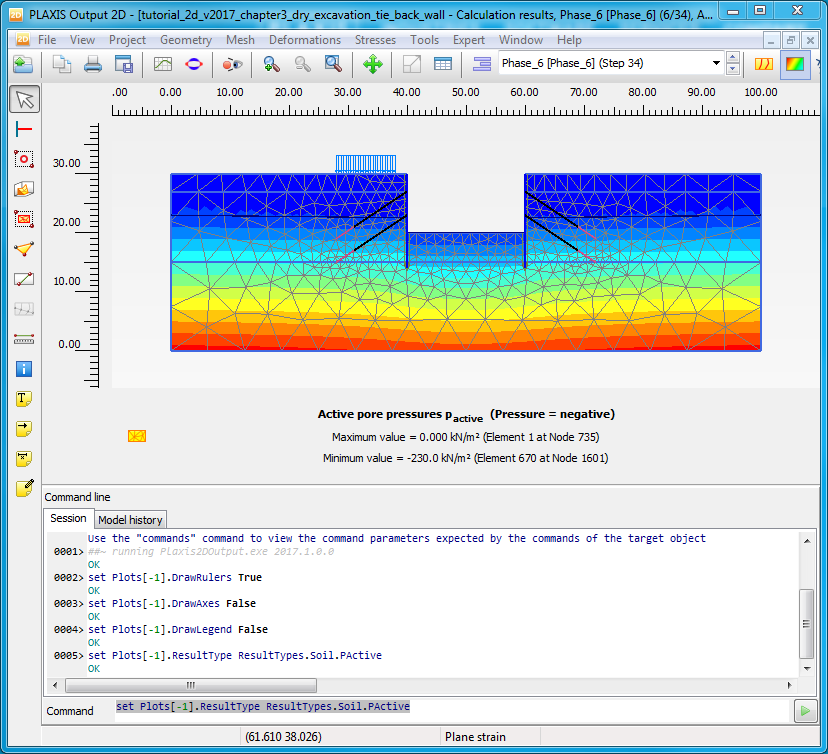Click the horizontal scrollbar in session log
The width and height of the screenshot is (828, 754).
(x=190, y=685)
